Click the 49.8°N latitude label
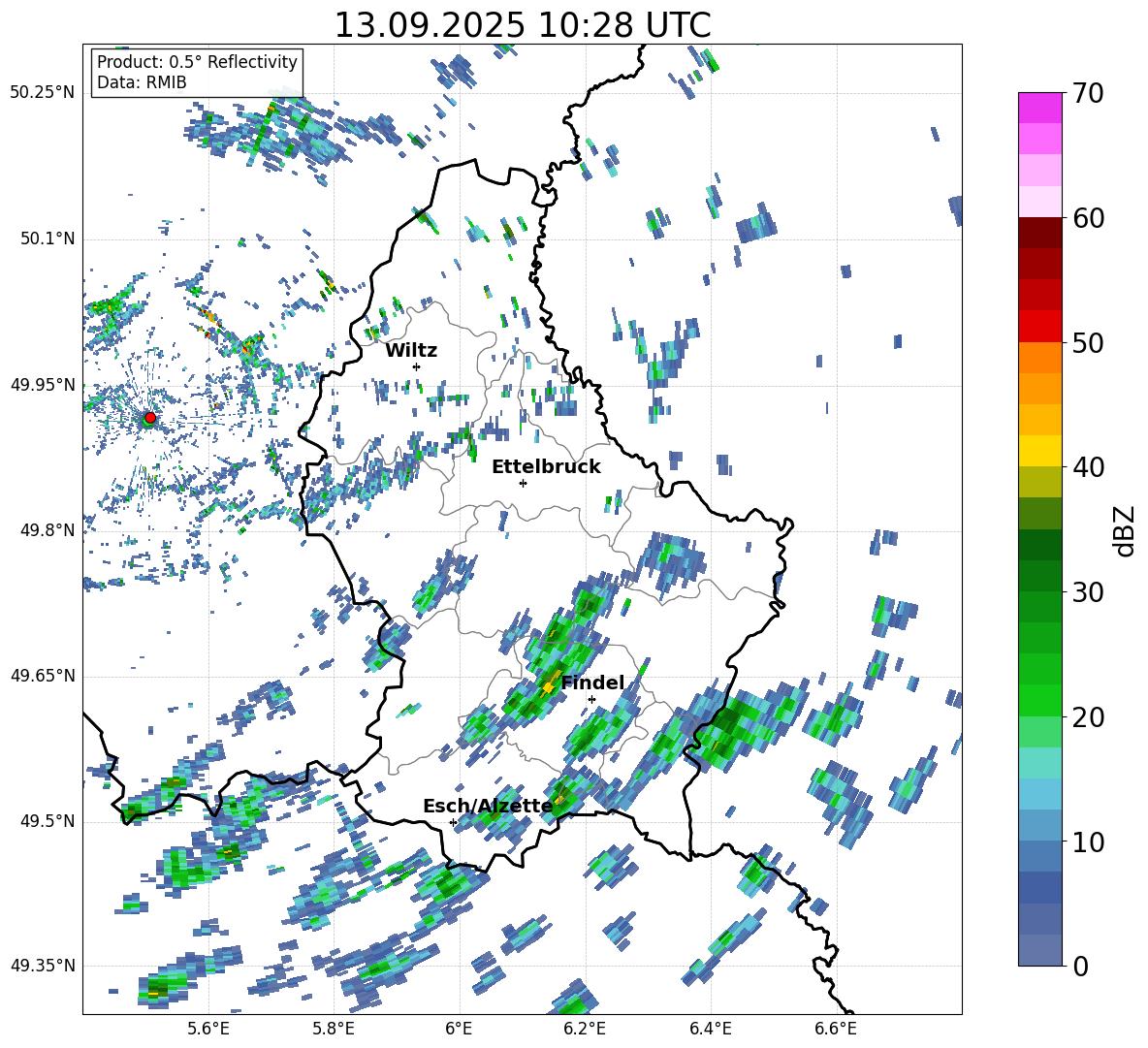The width and height of the screenshot is (1148, 1048). [x=48, y=530]
